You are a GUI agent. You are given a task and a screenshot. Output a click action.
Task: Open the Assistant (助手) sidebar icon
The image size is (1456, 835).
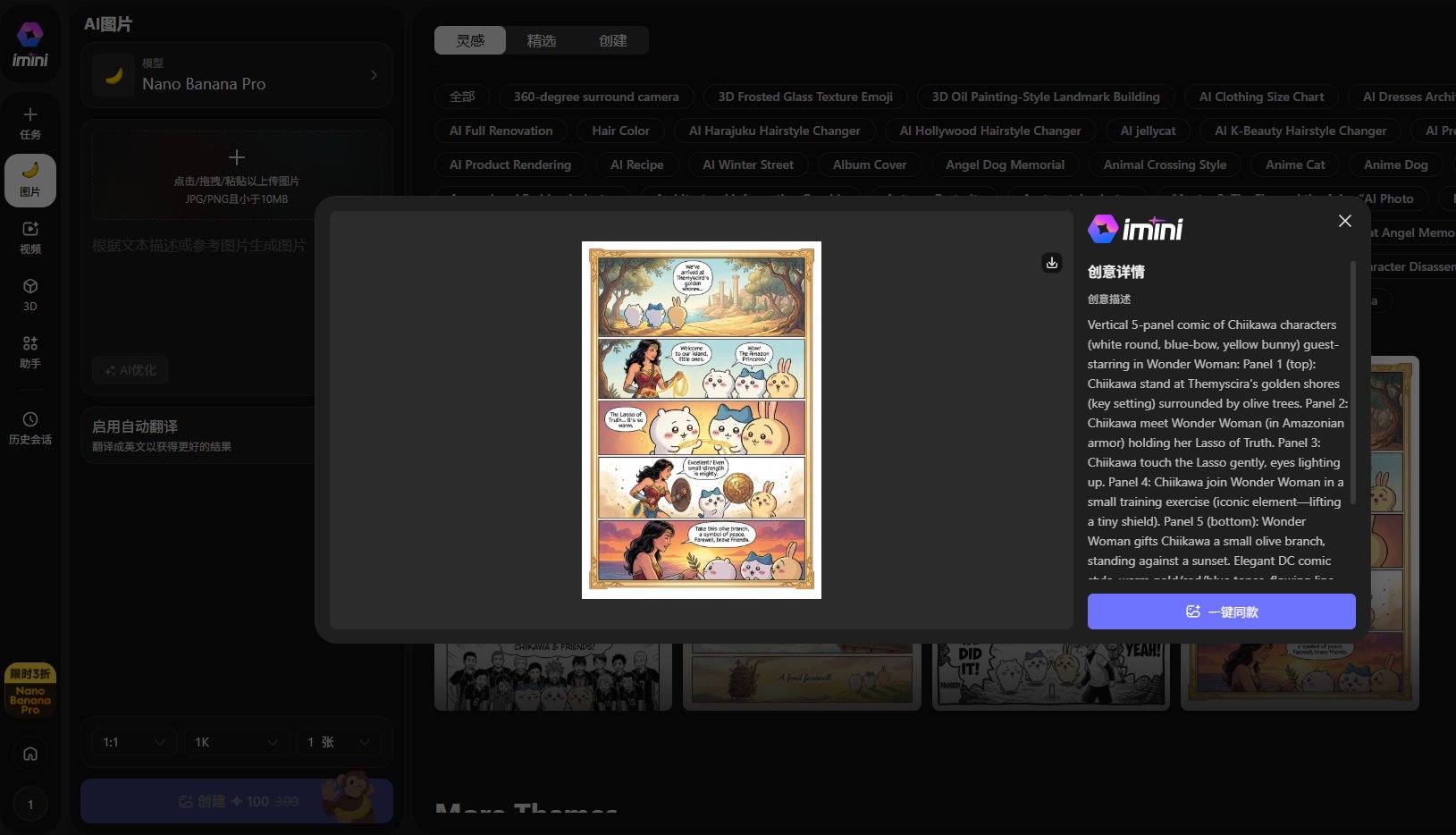click(30, 351)
